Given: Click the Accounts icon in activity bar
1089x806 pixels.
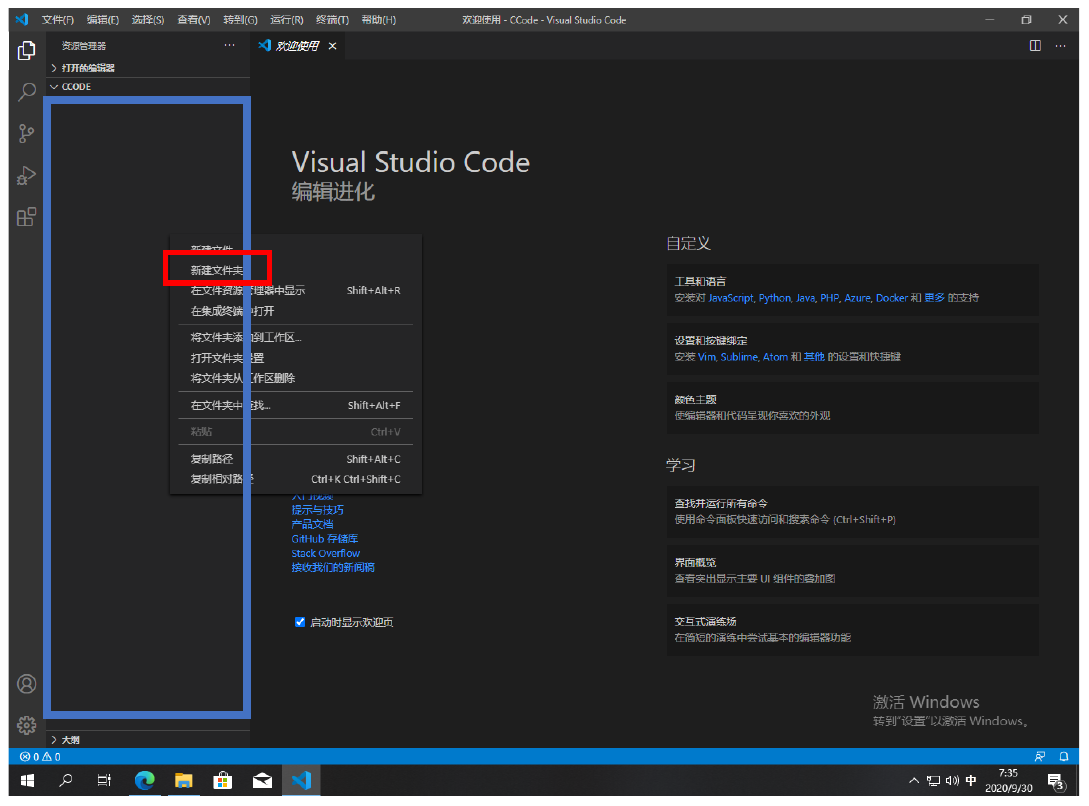Looking at the screenshot, I should coord(27,684).
